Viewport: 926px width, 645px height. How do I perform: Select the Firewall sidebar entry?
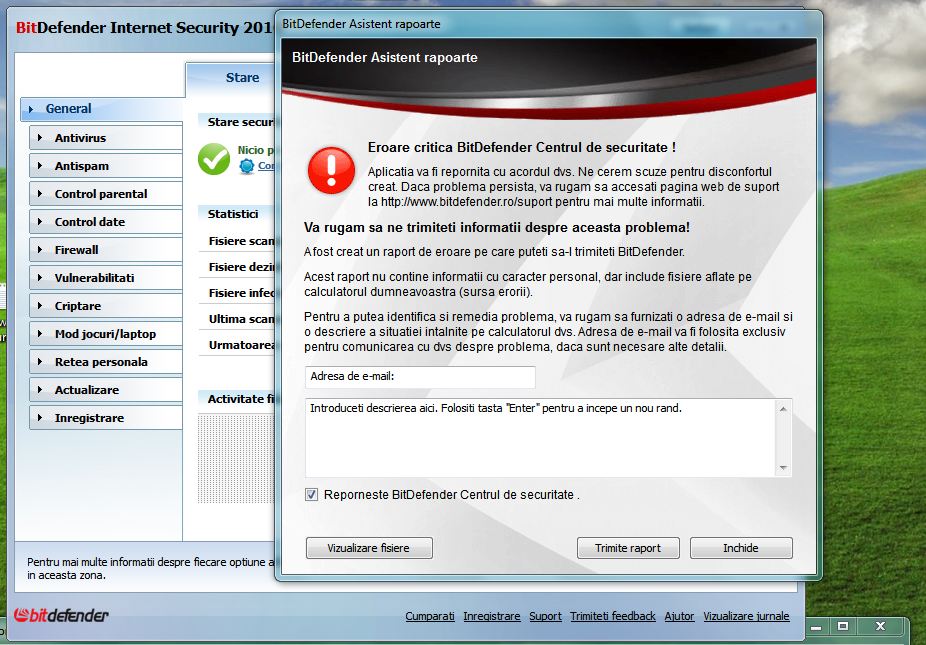106,250
